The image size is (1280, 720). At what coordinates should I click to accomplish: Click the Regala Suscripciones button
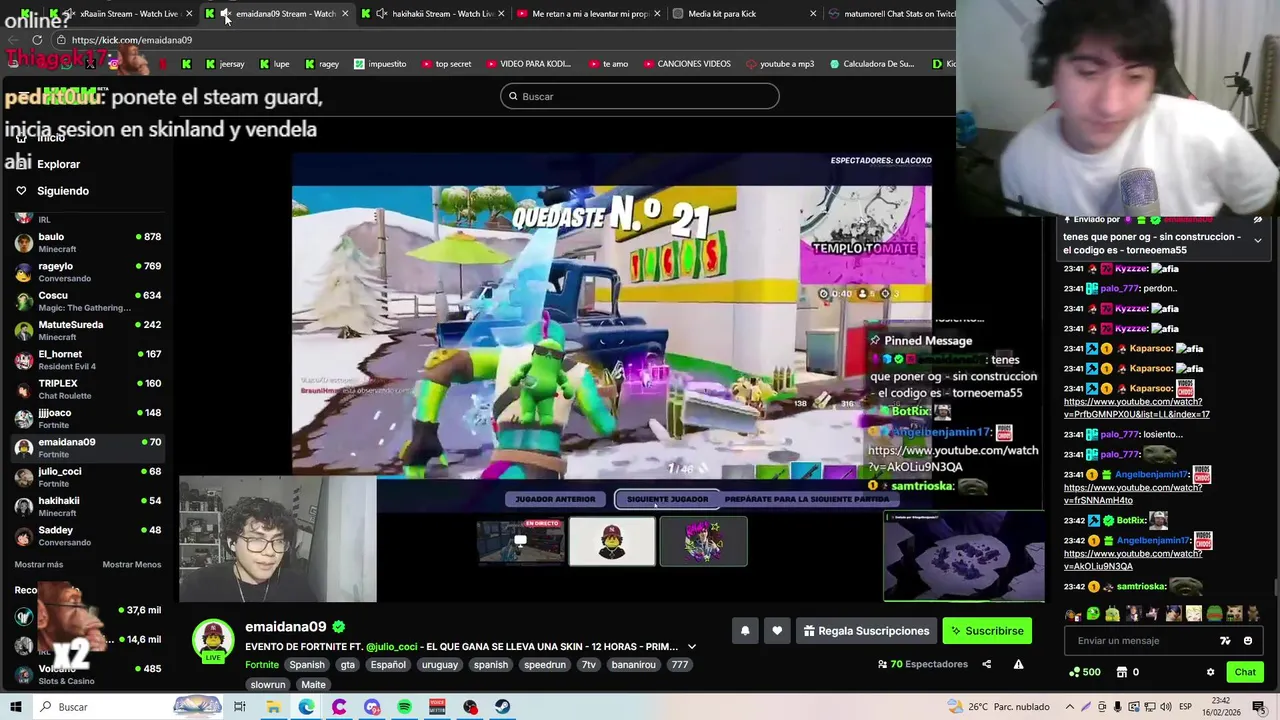pyautogui.click(x=866, y=631)
